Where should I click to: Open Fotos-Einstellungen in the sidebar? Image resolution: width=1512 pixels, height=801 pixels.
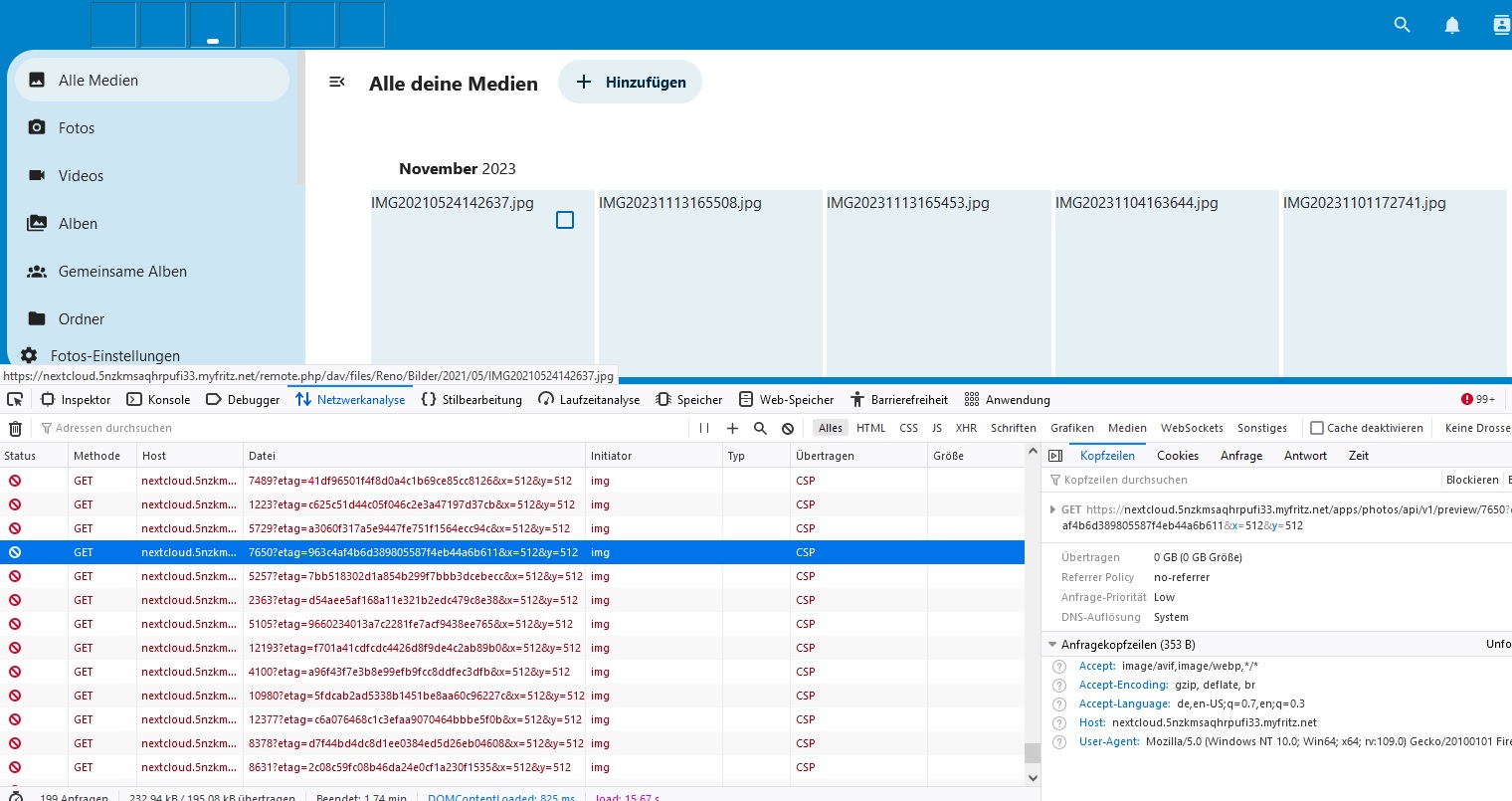[114, 355]
